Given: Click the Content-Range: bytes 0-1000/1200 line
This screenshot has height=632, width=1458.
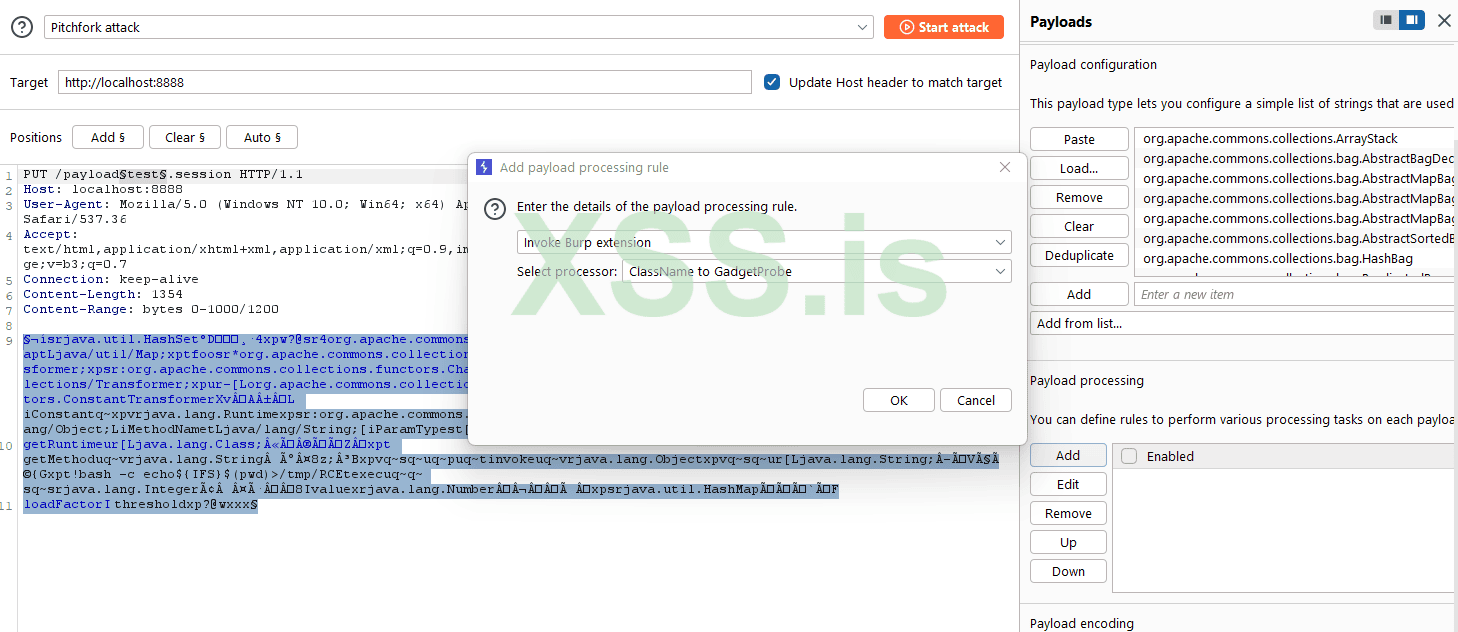Looking at the screenshot, I should 151,309.
